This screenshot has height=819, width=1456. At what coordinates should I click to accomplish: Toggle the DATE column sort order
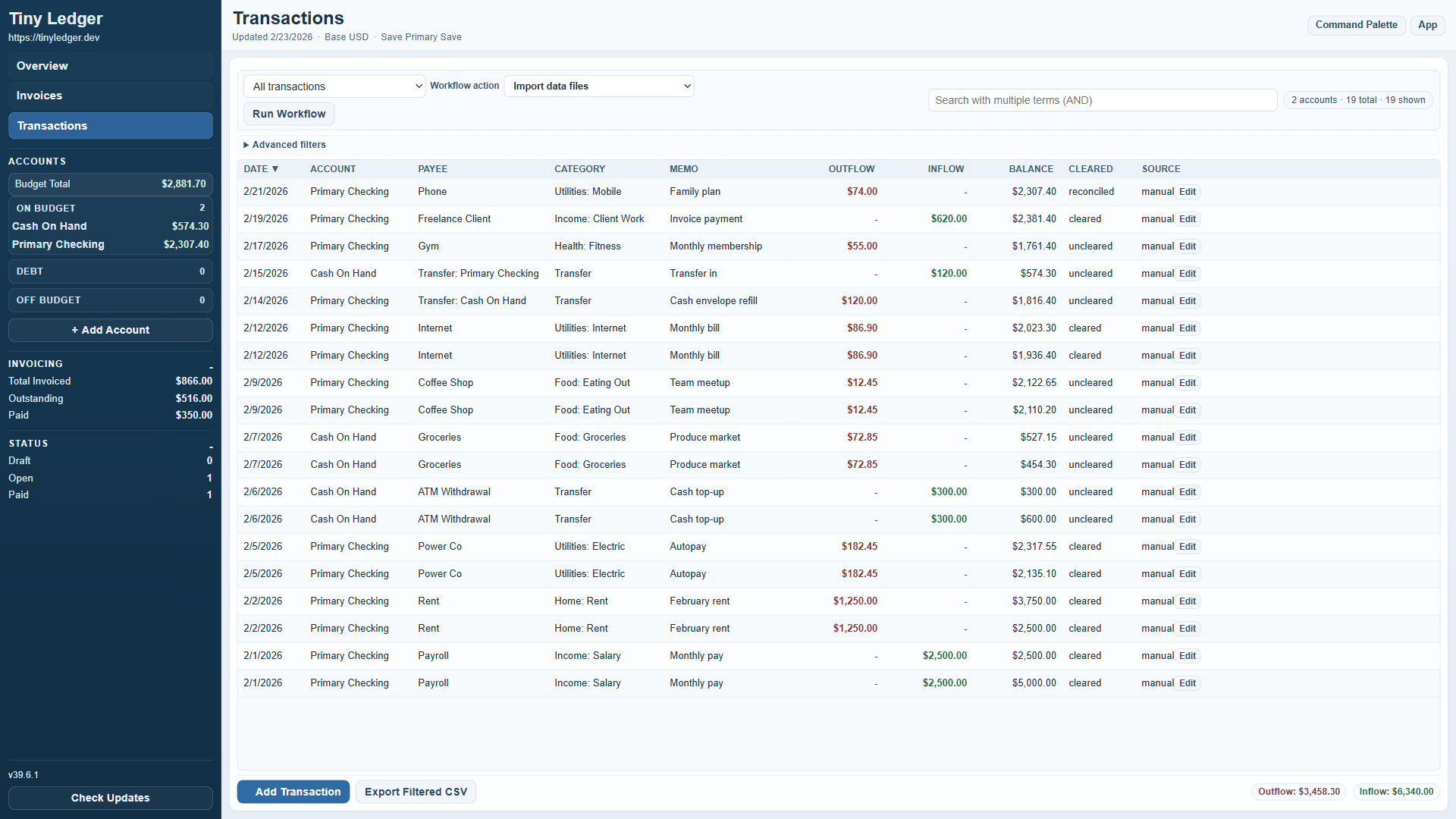tap(262, 168)
